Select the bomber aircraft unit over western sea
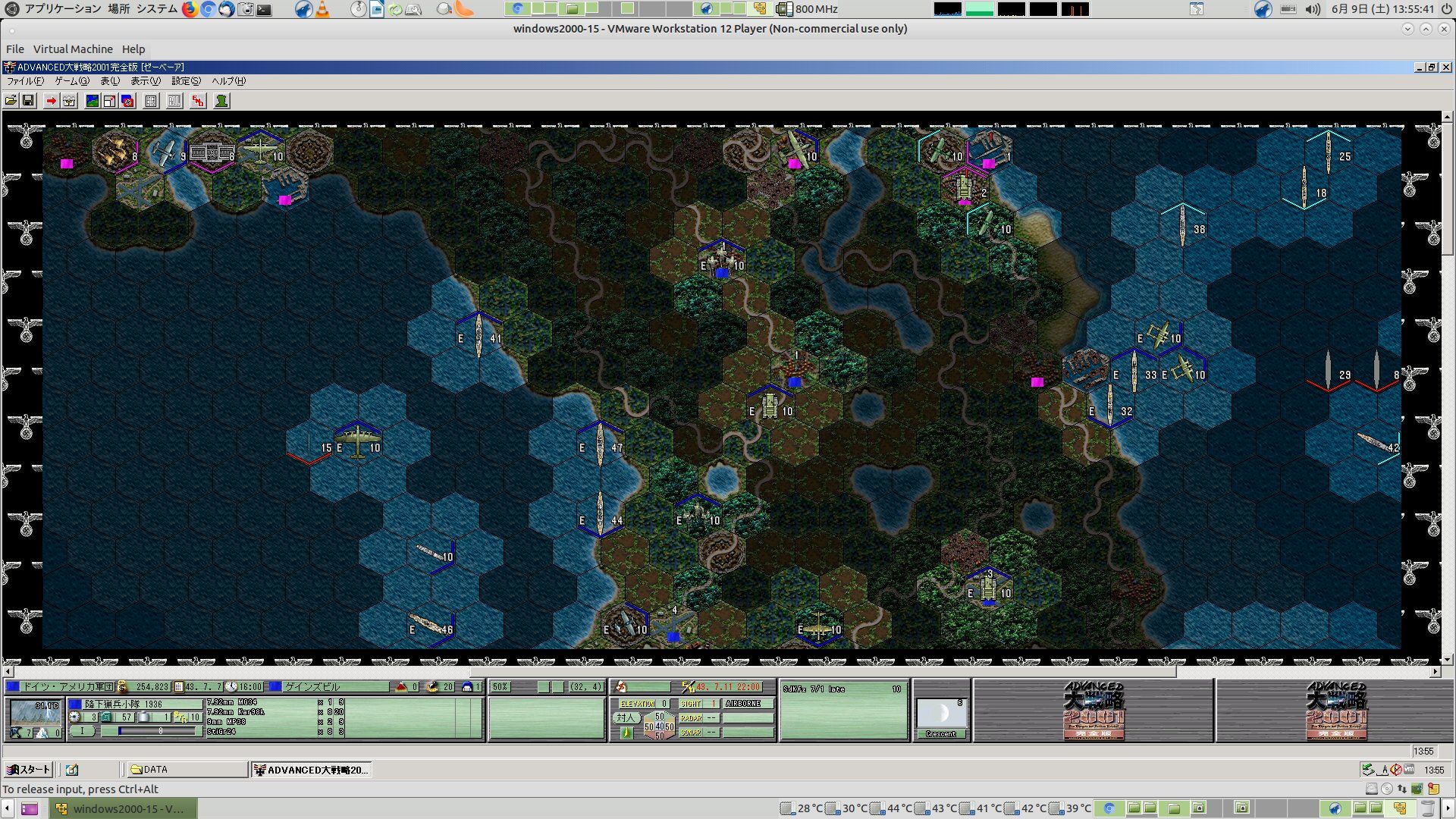 [357, 441]
